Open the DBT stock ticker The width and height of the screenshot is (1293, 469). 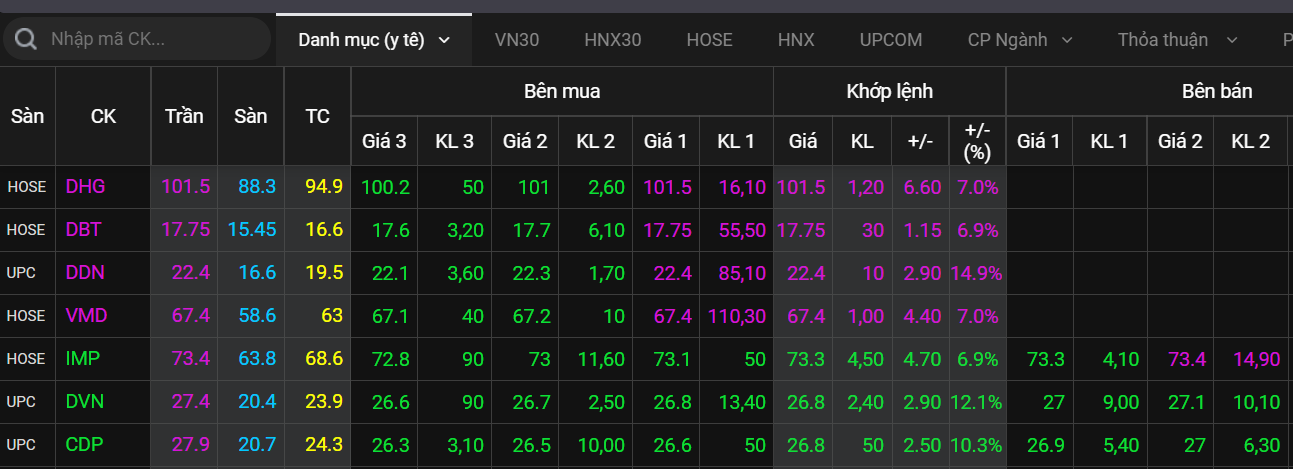[x=84, y=229]
